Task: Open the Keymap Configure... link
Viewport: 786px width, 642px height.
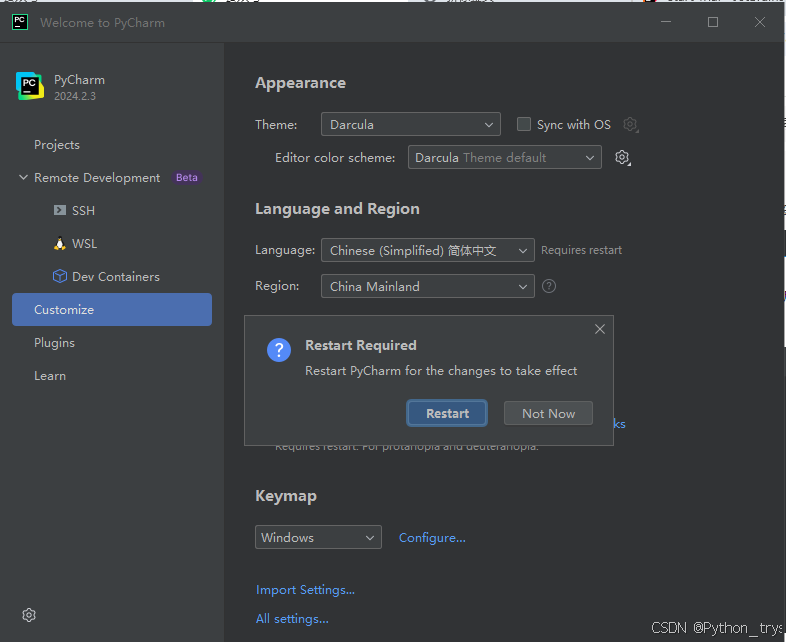Action: pos(432,538)
